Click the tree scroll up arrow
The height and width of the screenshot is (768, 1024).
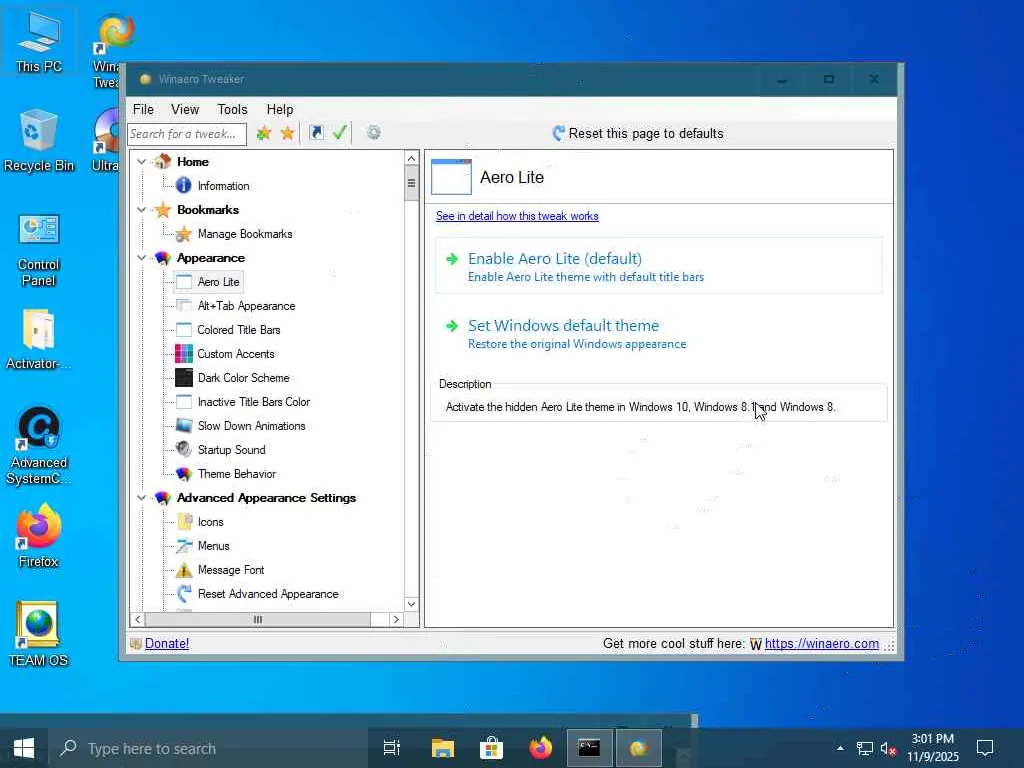click(x=411, y=158)
